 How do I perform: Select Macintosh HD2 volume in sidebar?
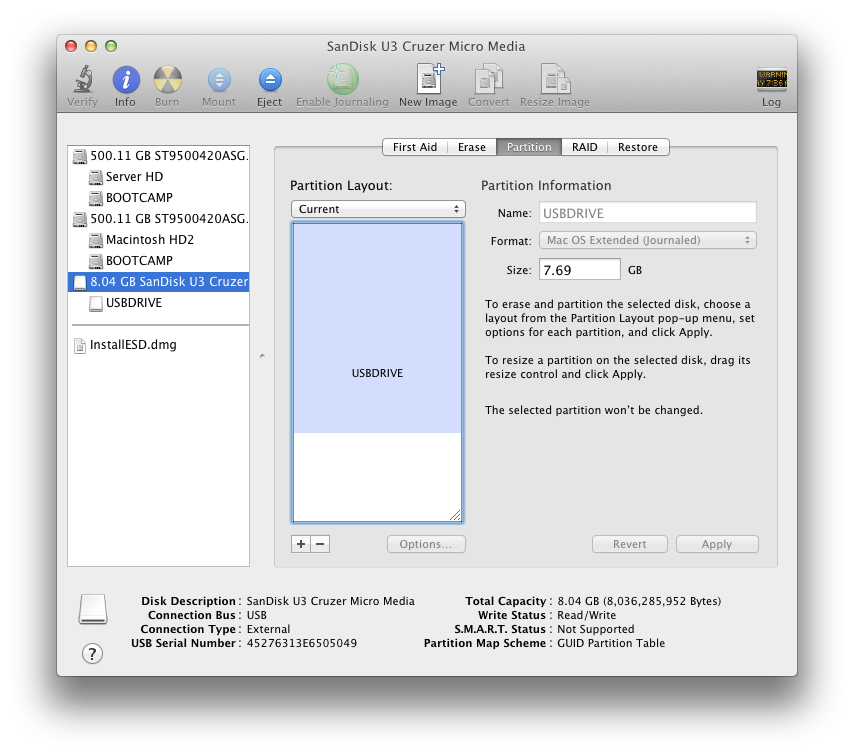pos(149,240)
